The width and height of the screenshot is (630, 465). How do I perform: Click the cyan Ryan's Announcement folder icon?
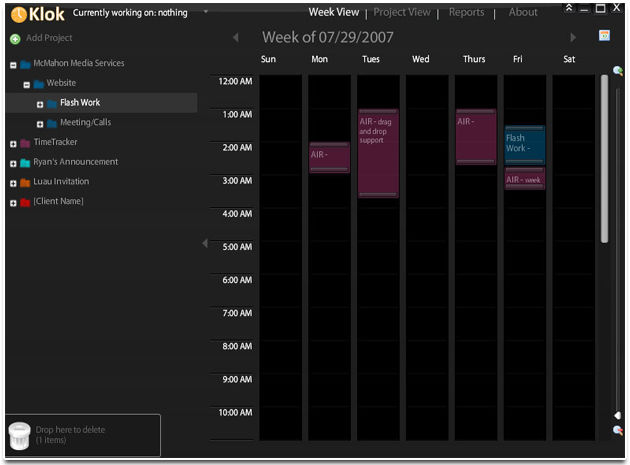tap(25, 162)
